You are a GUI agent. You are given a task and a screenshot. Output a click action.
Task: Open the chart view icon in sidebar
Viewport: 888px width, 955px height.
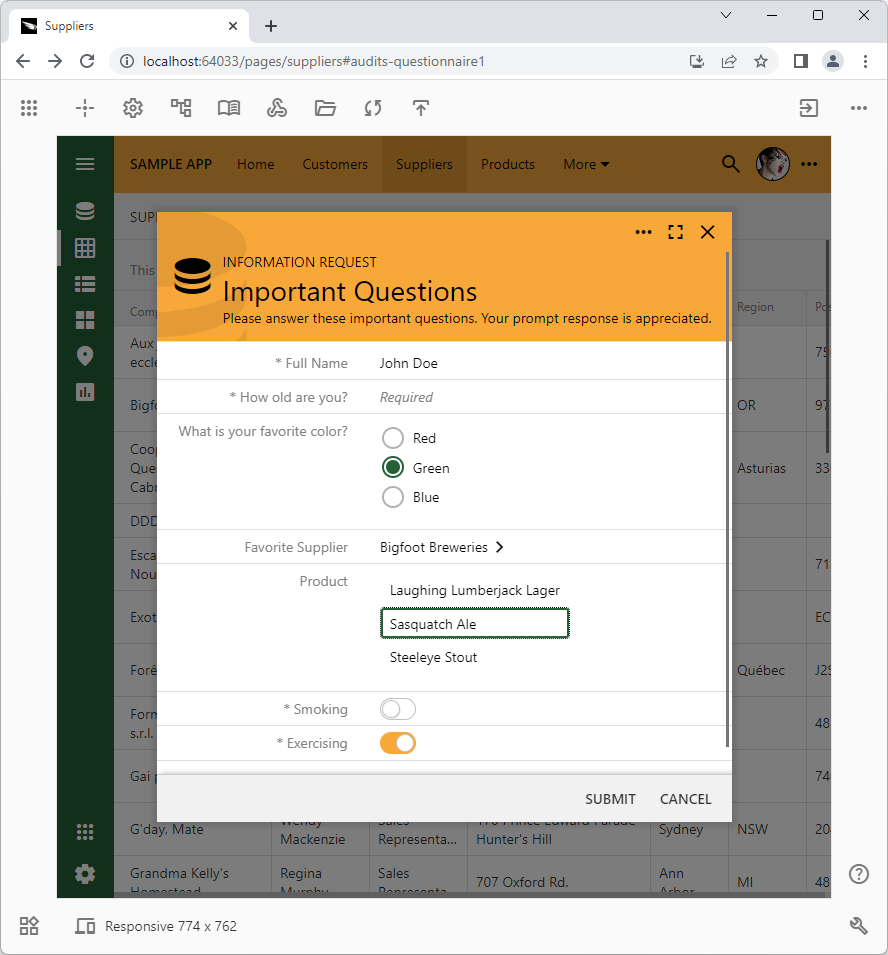click(85, 392)
